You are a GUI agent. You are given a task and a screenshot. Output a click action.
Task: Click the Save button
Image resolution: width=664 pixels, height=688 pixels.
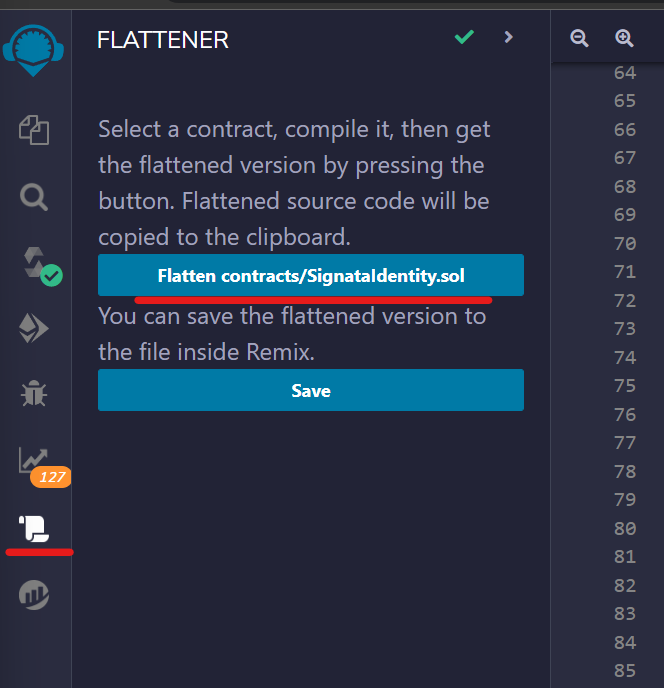pos(311,390)
